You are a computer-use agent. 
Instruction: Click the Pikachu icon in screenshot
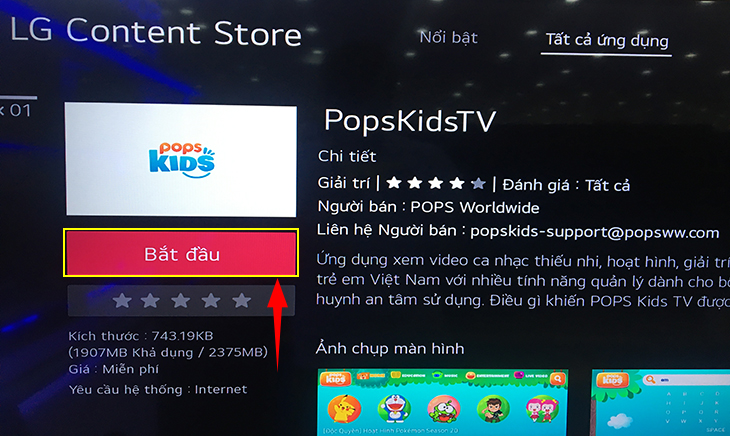(345, 409)
